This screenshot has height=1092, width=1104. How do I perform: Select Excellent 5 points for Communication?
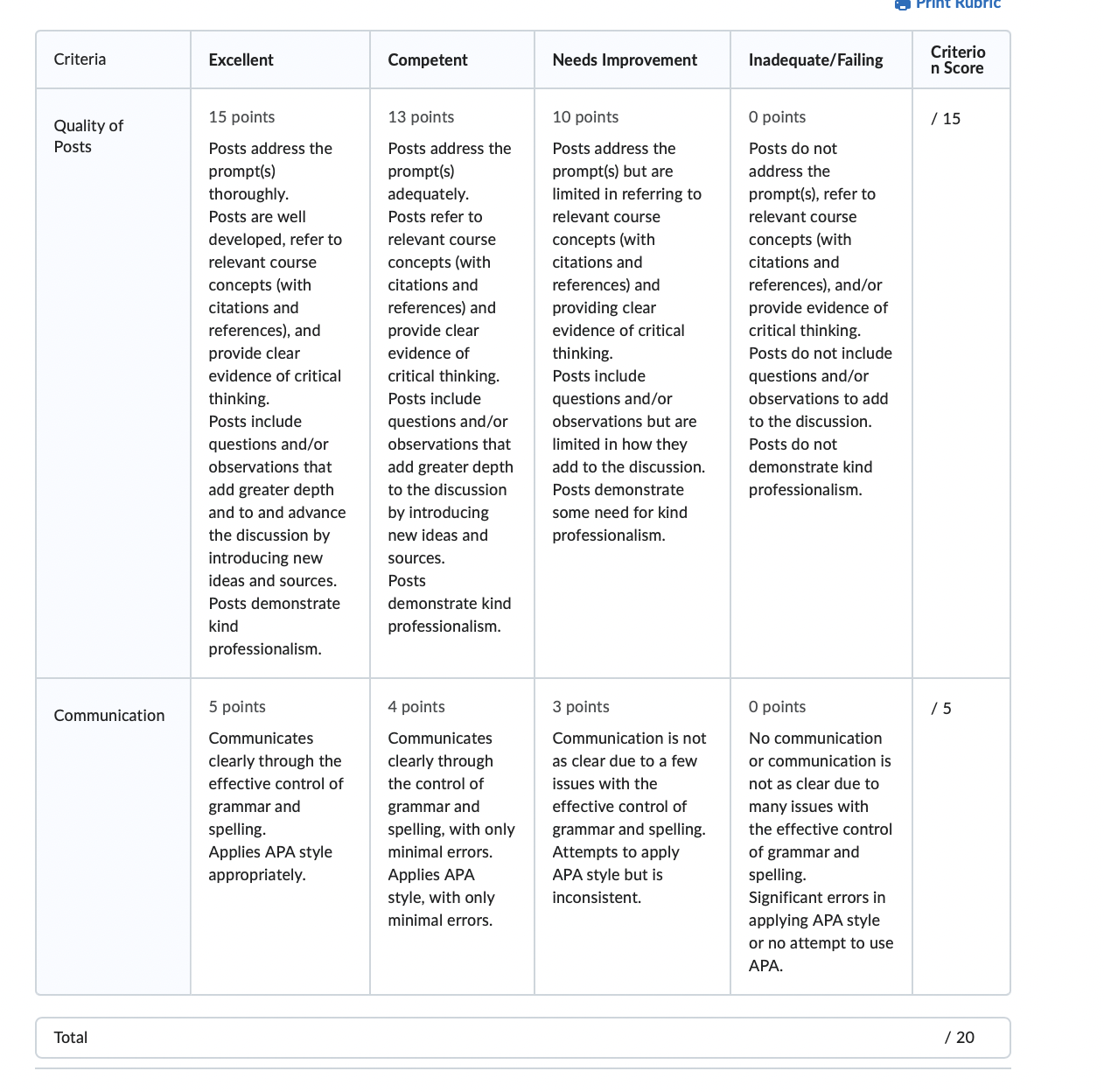280,836
